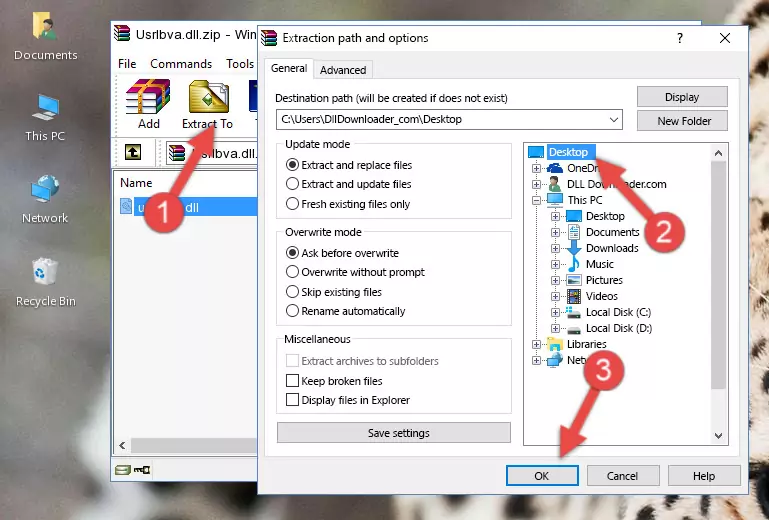Click the folder tree scroll down arrow
Viewport: 769px width, 520px height.
point(718,436)
